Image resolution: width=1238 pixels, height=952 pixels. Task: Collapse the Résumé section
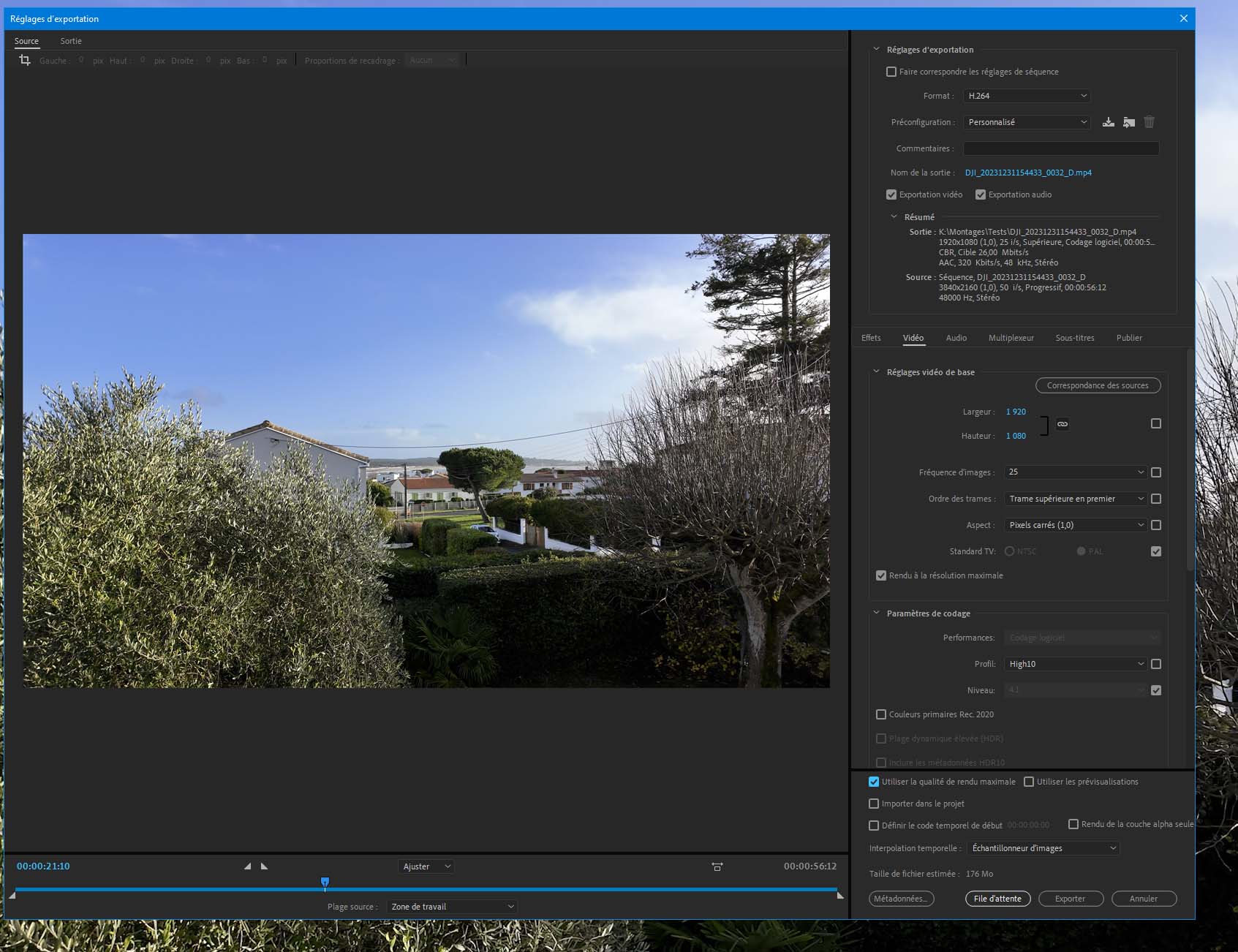tap(894, 217)
